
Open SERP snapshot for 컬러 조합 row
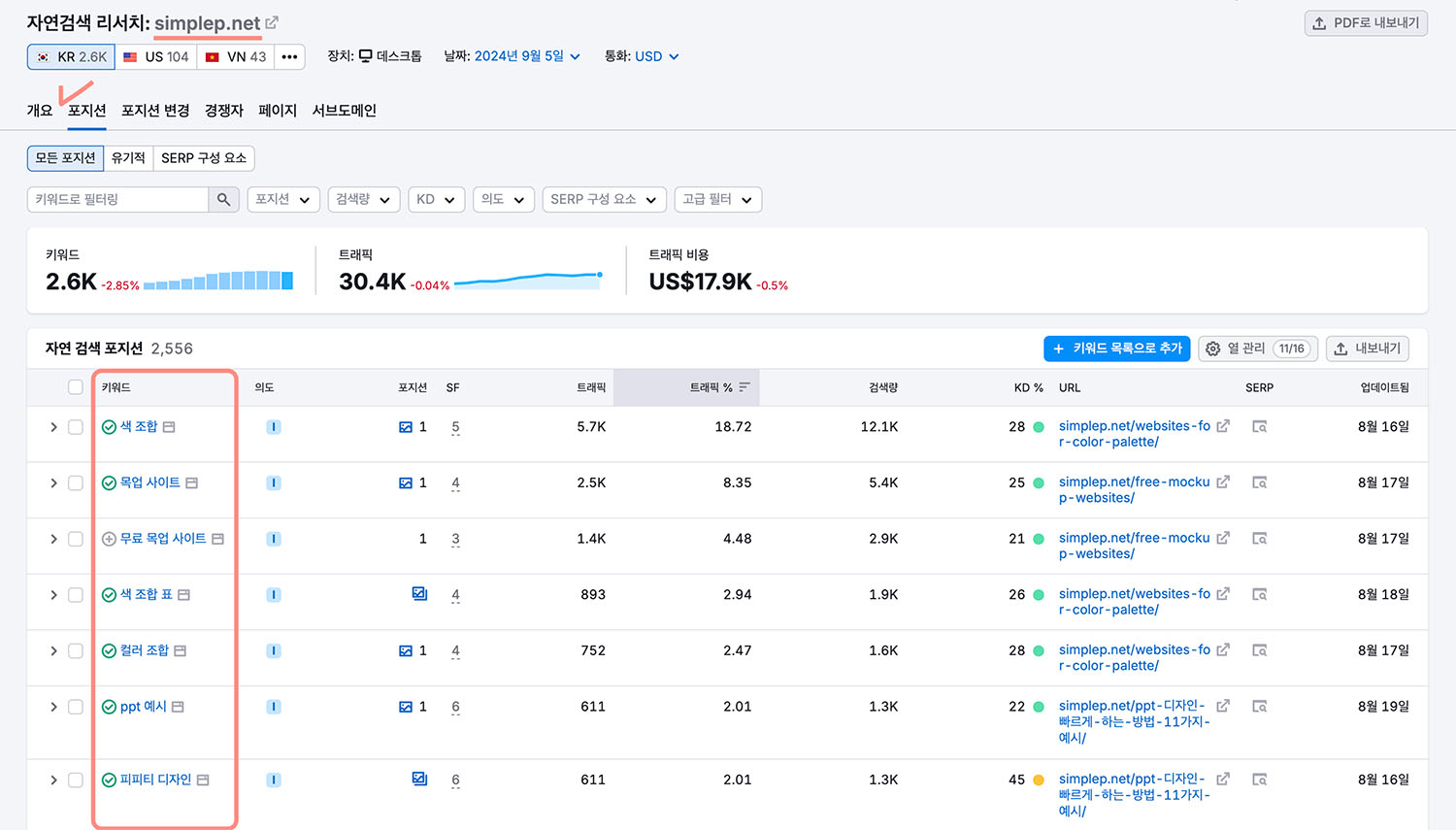1260,650
